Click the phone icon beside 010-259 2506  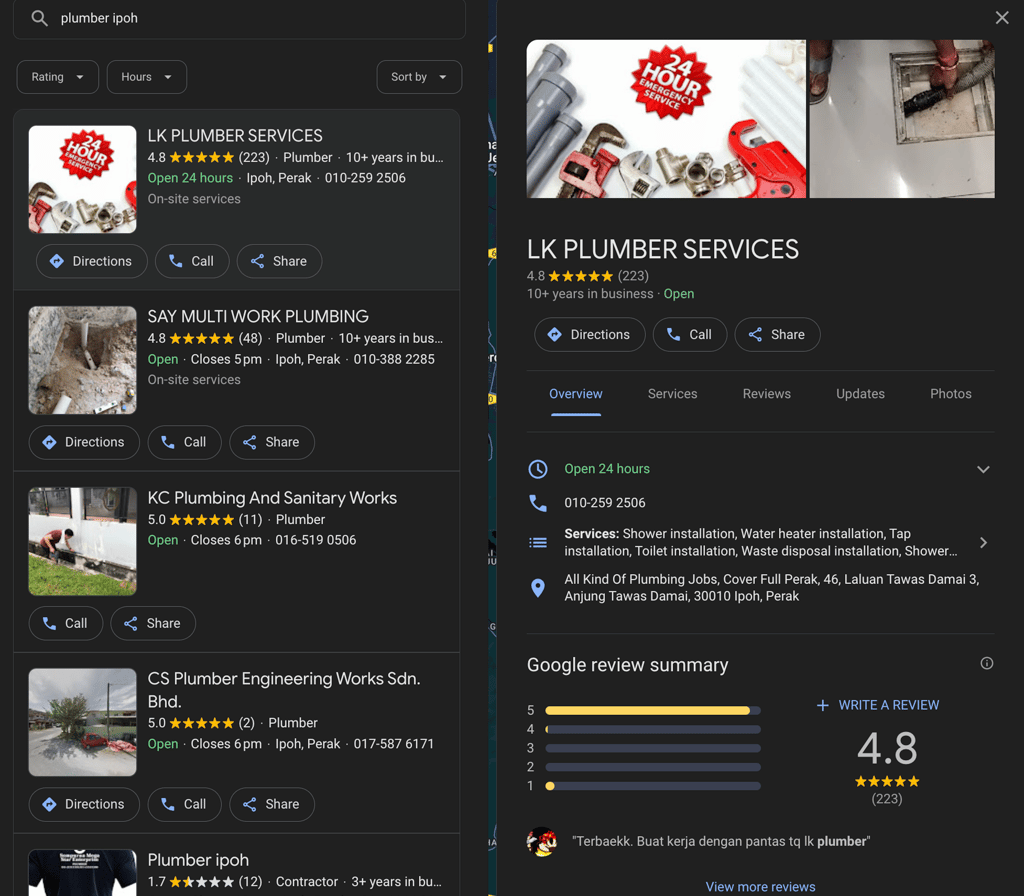click(537, 503)
